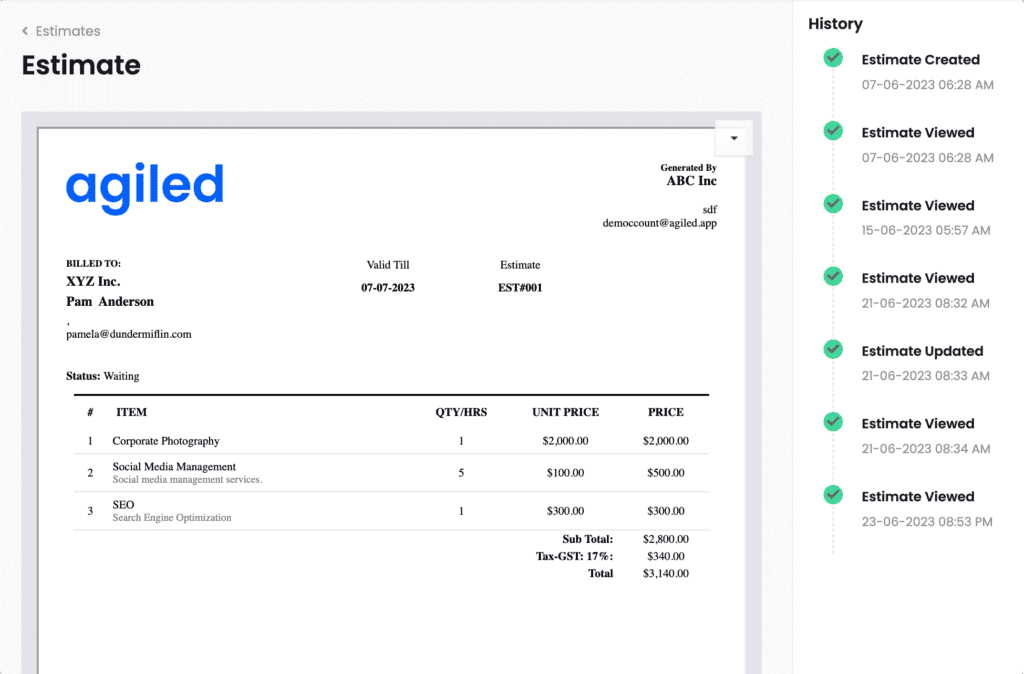Viewport: 1024px width, 674px height.
Task: Go back to the Estimates list
Action: tap(67, 32)
